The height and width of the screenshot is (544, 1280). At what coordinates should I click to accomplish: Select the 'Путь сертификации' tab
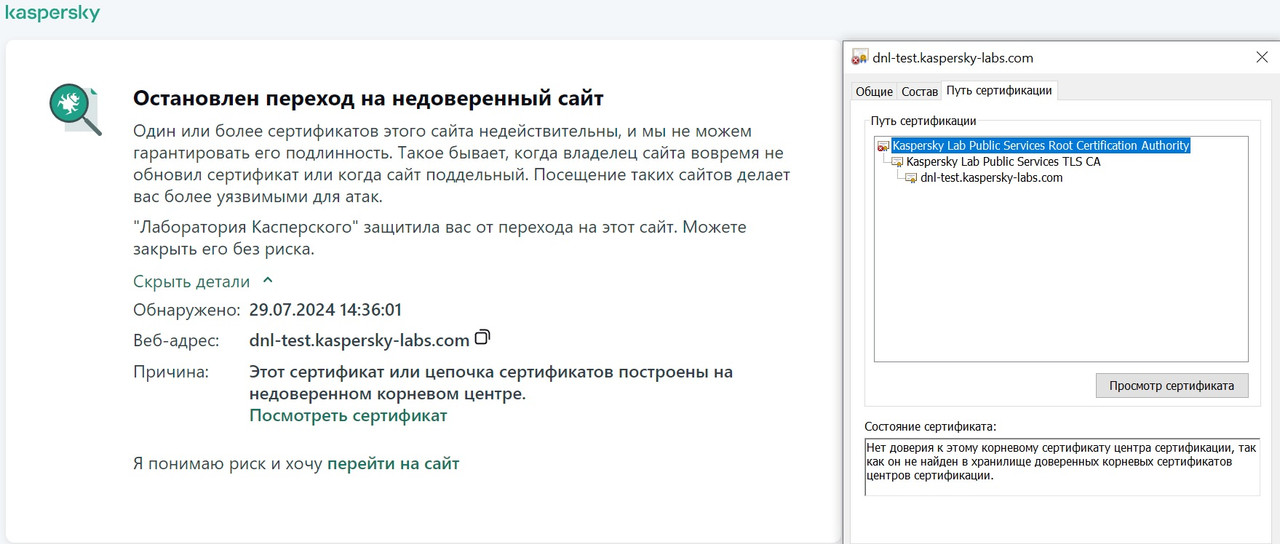point(999,90)
